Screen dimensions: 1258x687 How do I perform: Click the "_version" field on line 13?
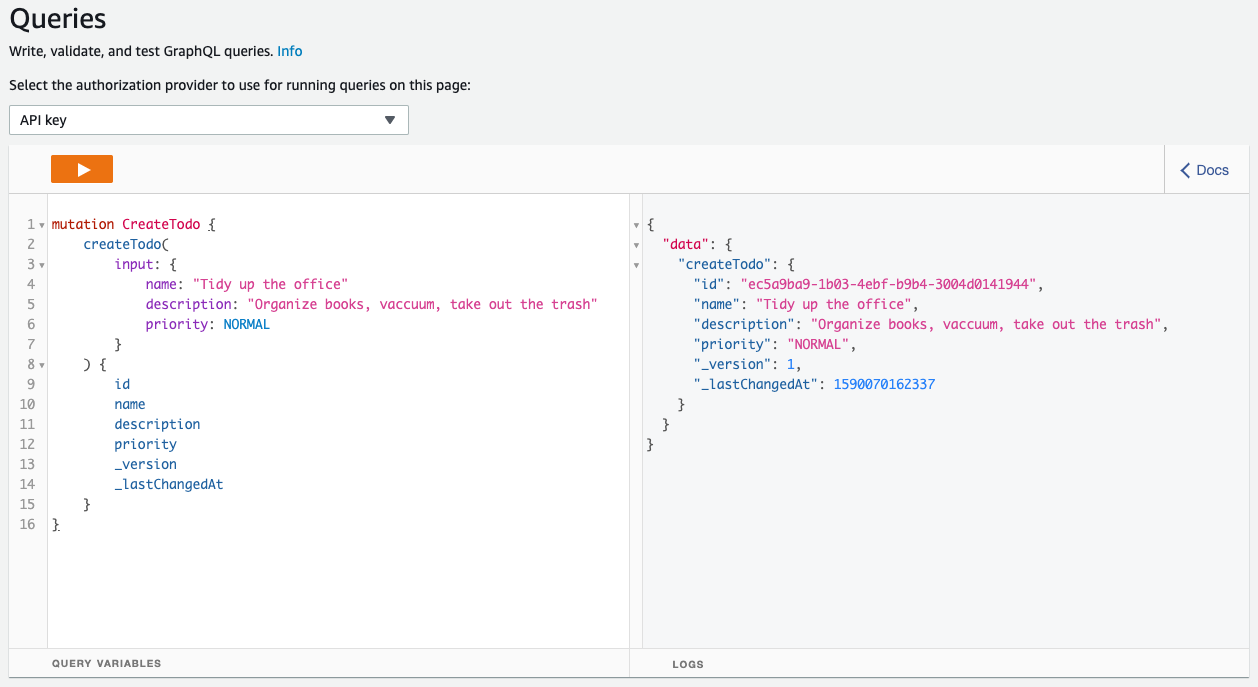coord(145,464)
